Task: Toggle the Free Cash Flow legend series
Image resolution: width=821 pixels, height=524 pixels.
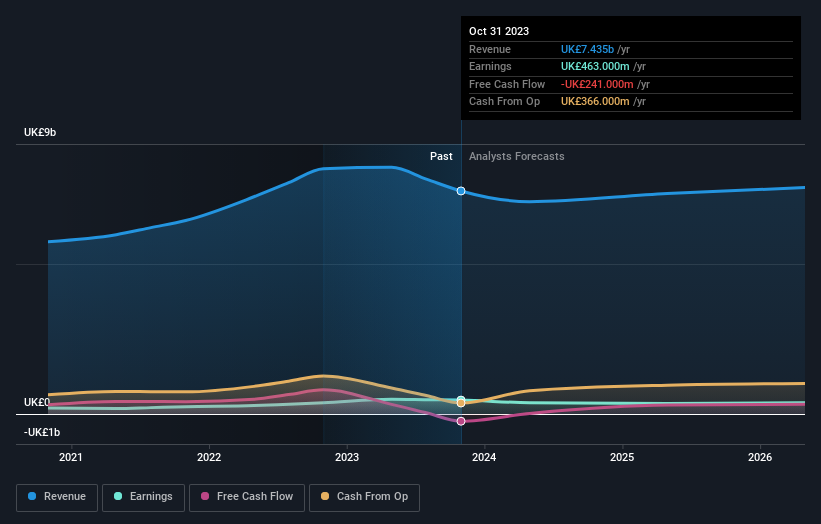Action: tap(247, 497)
